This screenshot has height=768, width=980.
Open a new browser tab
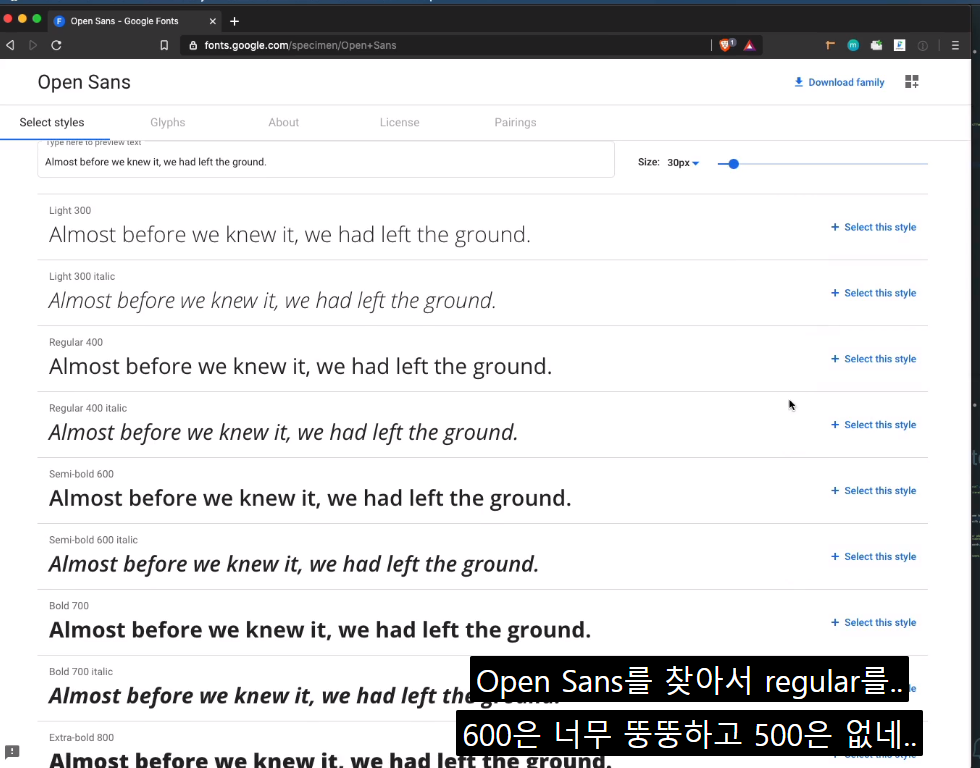coord(234,21)
